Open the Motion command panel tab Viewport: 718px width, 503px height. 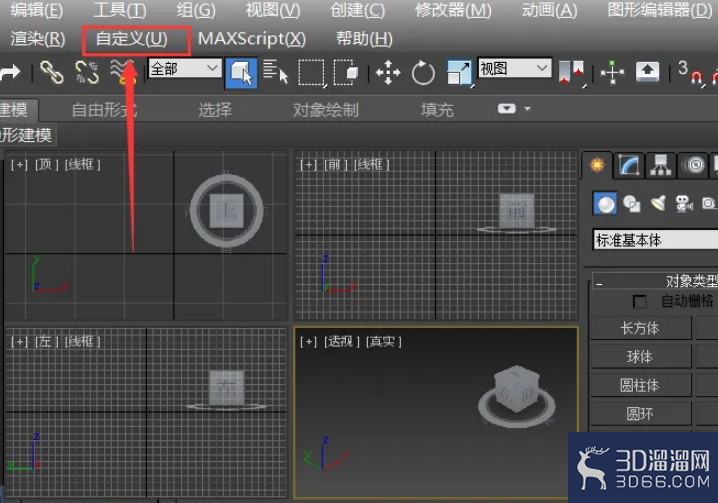(694, 165)
